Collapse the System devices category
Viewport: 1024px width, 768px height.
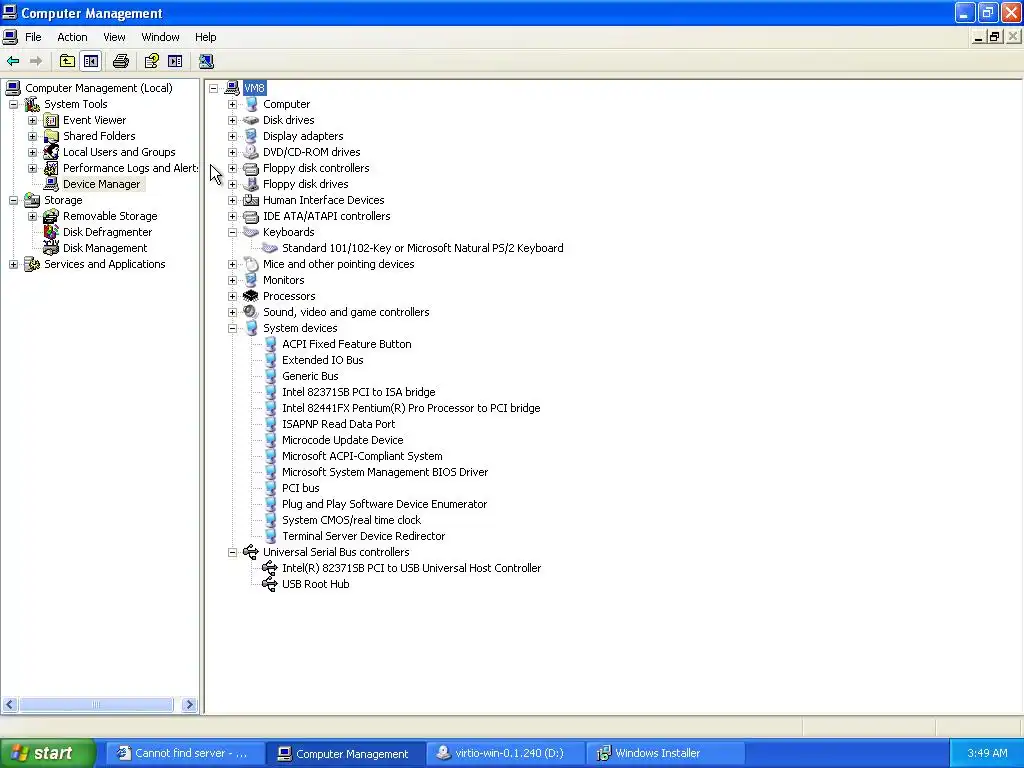coord(232,328)
